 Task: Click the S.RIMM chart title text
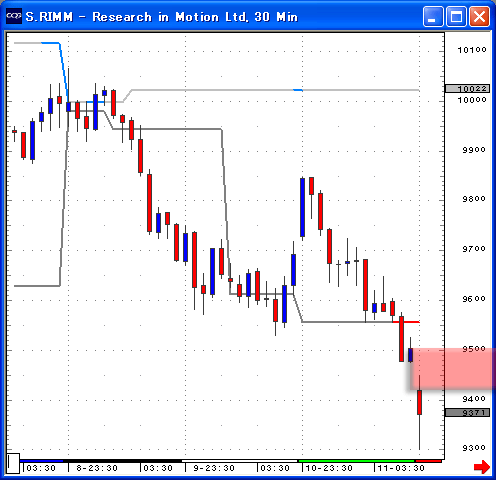(162, 17)
